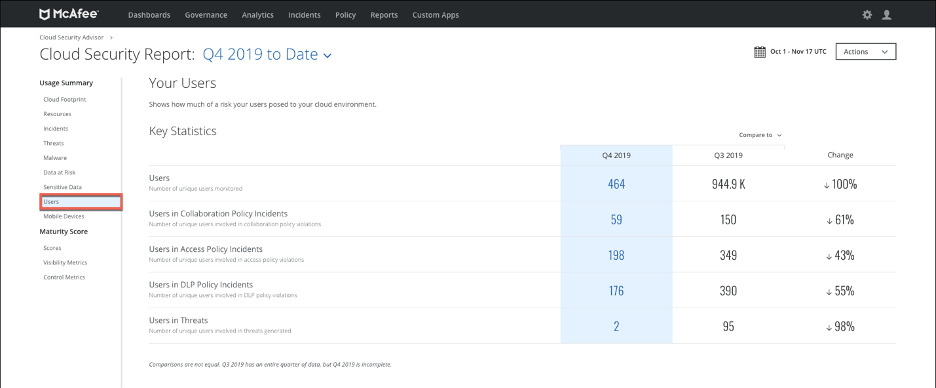This screenshot has height=388, width=936.
Task: Click Q4 2019 DLP incidents value 176
Action: click(x=616, y=291)
